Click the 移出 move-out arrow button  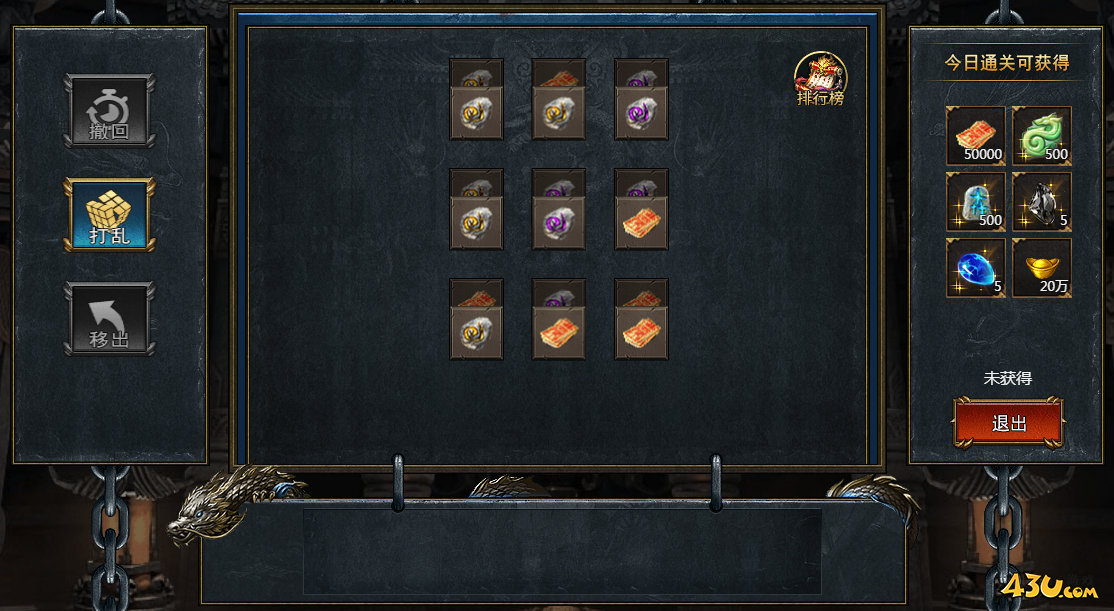coord(109,319)
